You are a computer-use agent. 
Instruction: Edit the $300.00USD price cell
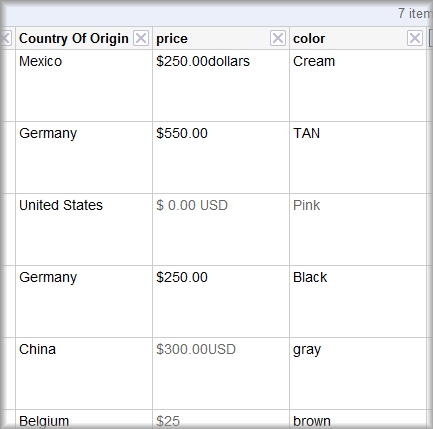tap(221, 374)
